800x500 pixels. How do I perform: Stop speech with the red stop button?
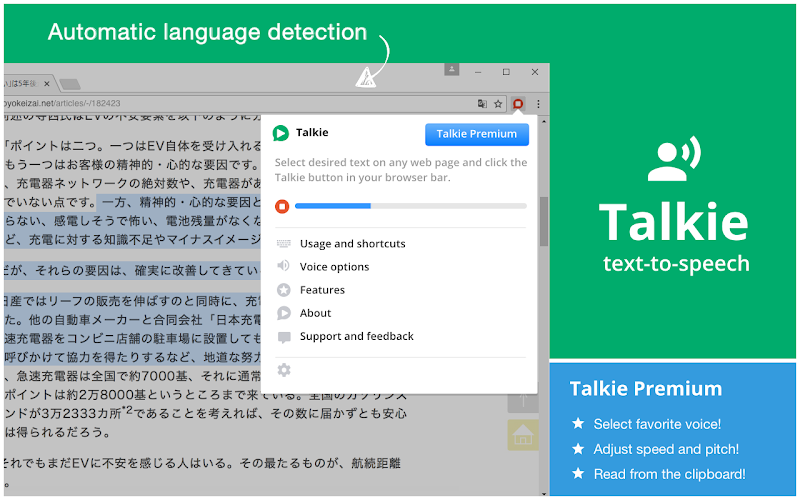[282, 206]
